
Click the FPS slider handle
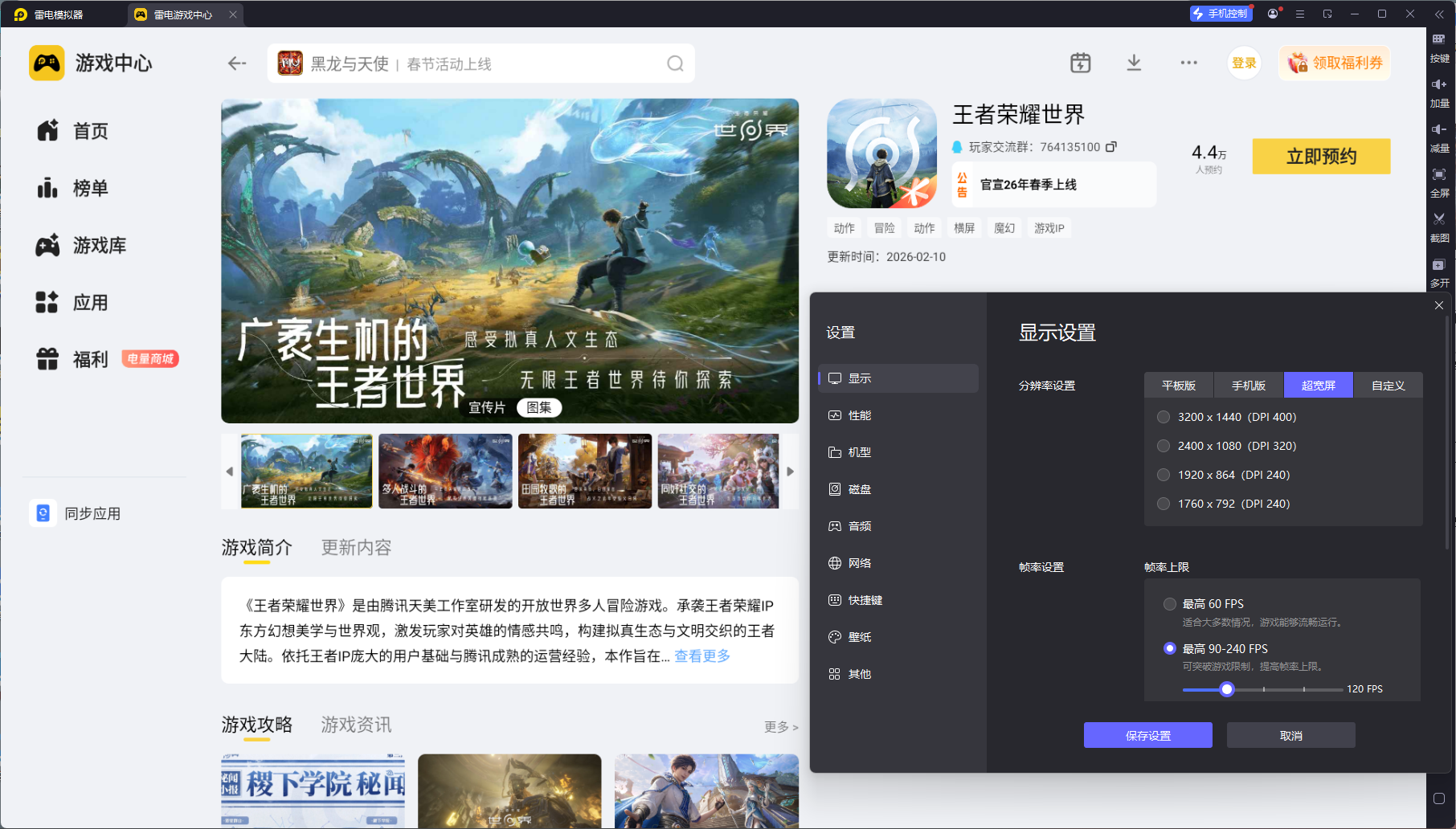point(1226,689)
